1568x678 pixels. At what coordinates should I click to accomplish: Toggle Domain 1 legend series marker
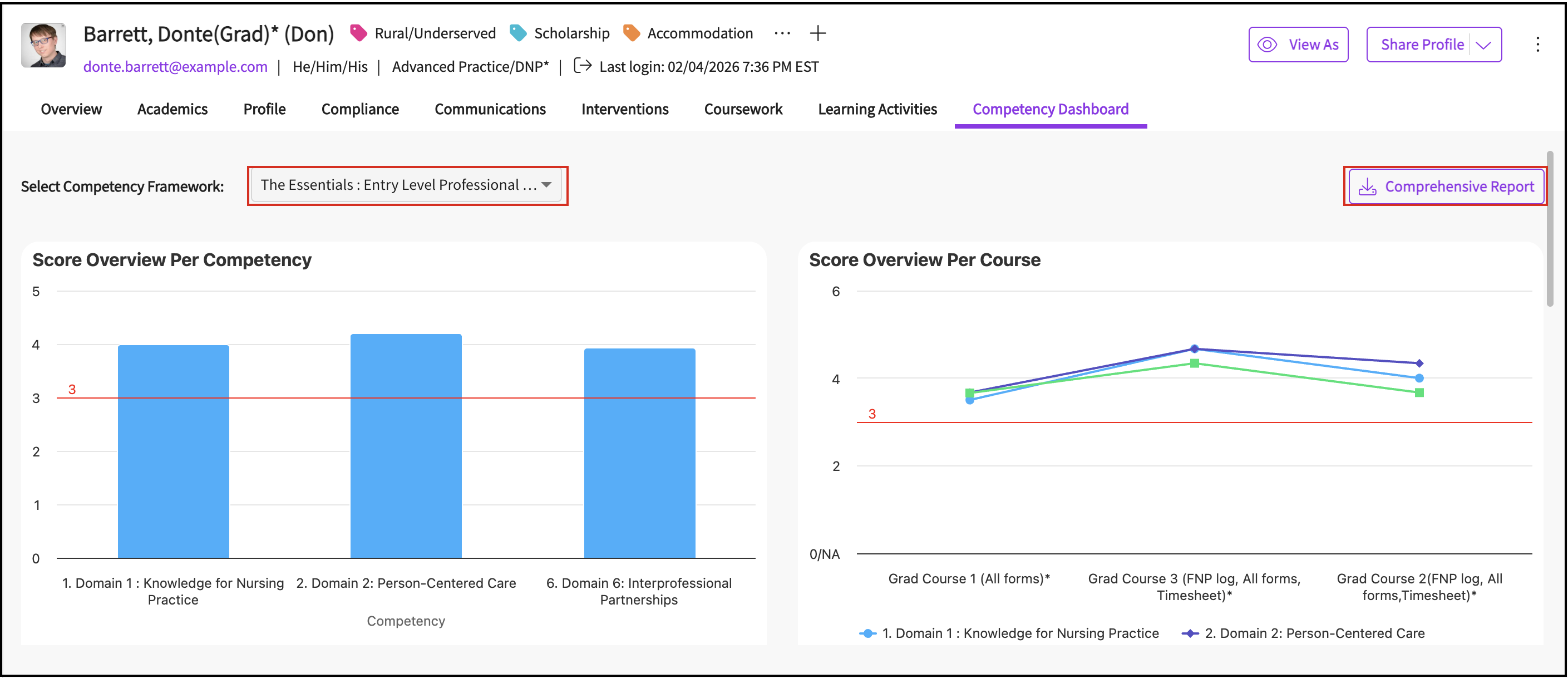867,633
